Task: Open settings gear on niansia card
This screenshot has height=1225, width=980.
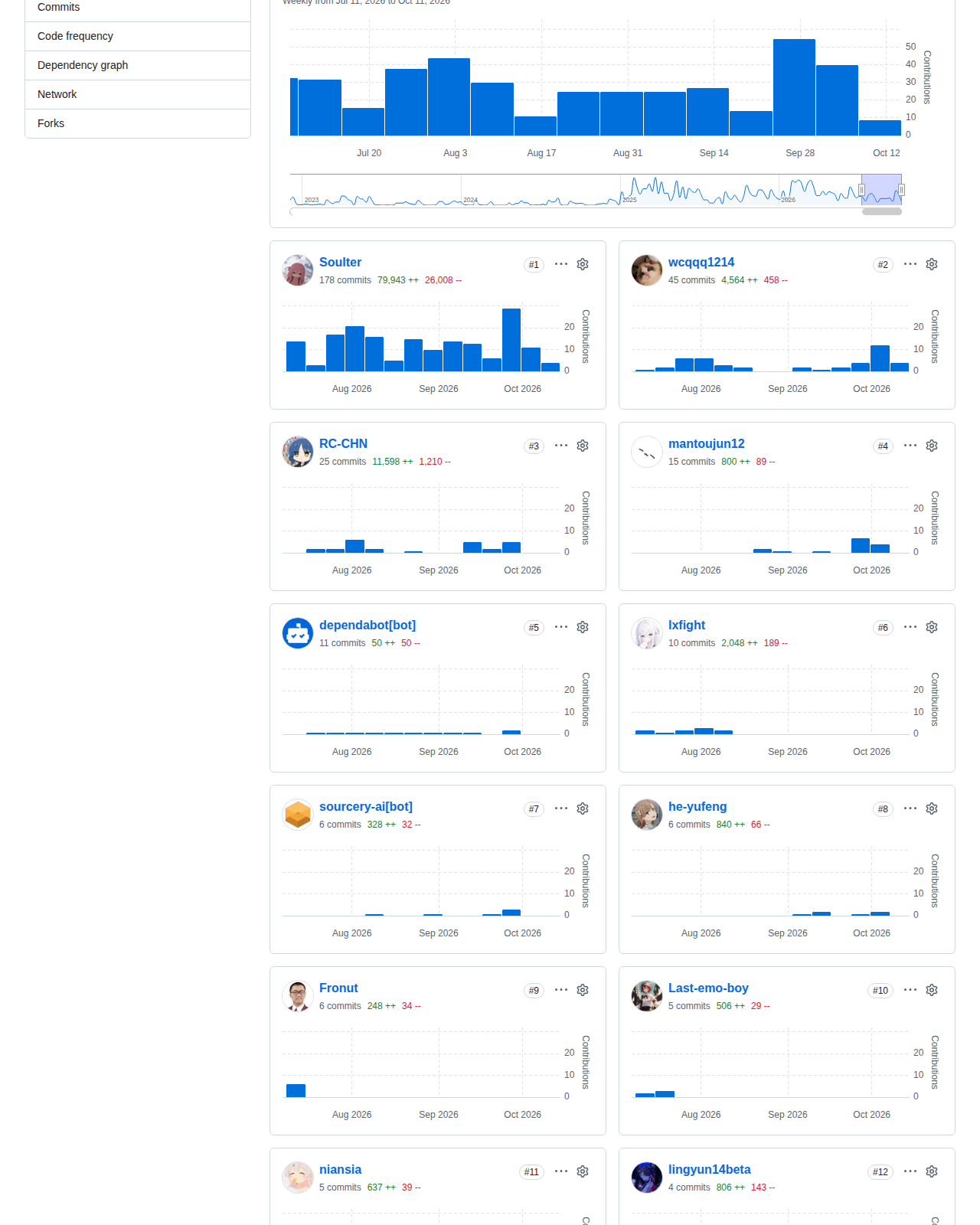Action: click(583, 1171)
